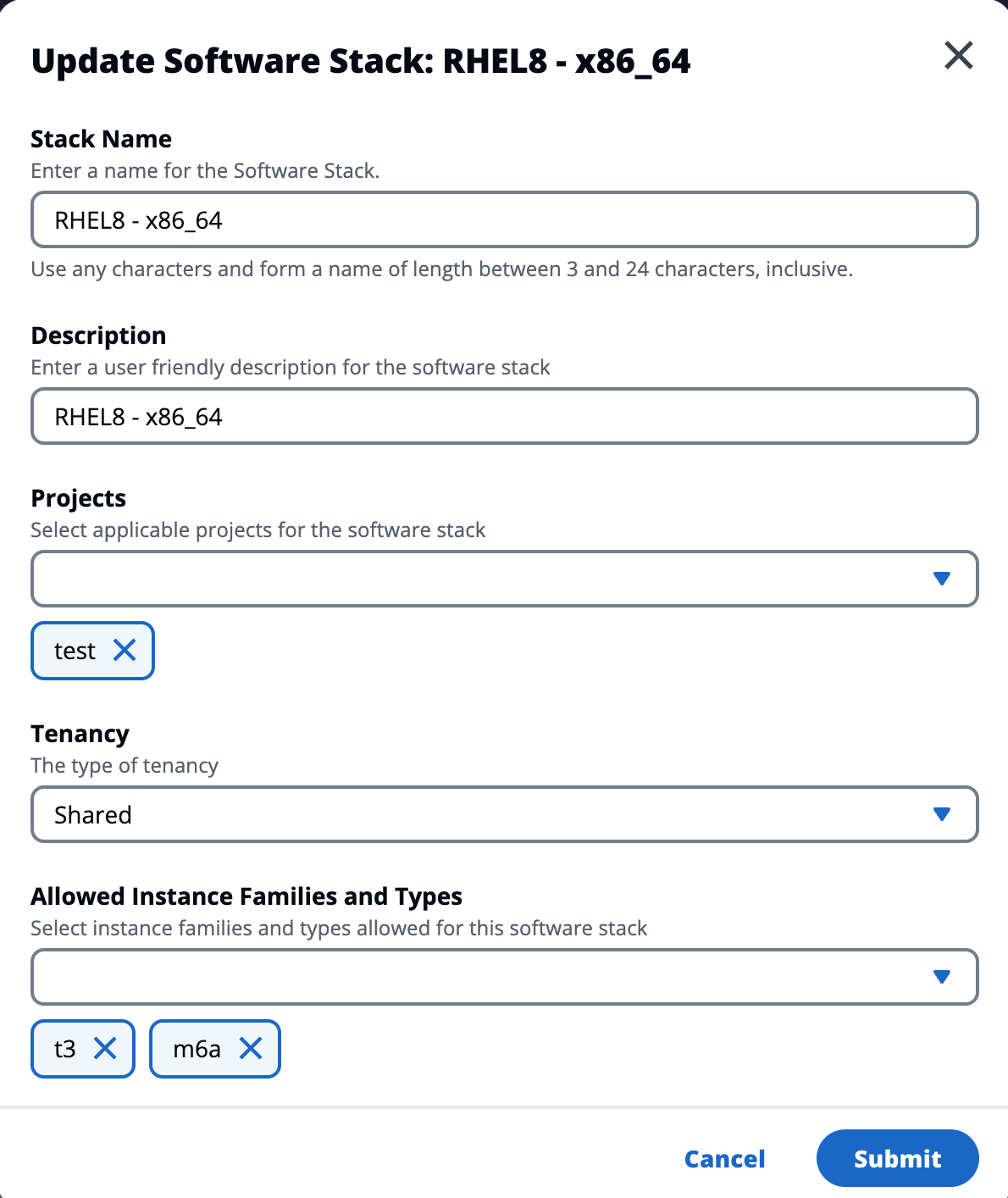Screen dimensions: 1008x1198
Task: Click the Stack Name field label
Action: click(101, 139)
